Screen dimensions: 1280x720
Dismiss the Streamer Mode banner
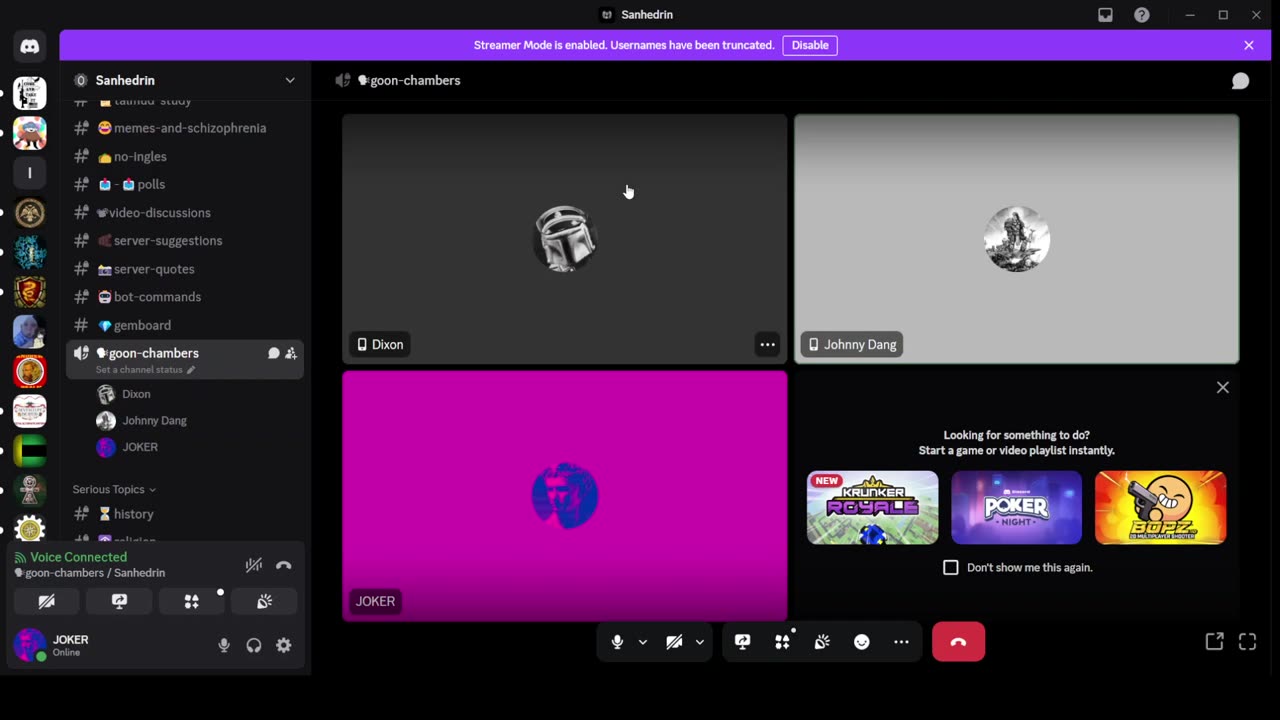[x=1248, y=45]
